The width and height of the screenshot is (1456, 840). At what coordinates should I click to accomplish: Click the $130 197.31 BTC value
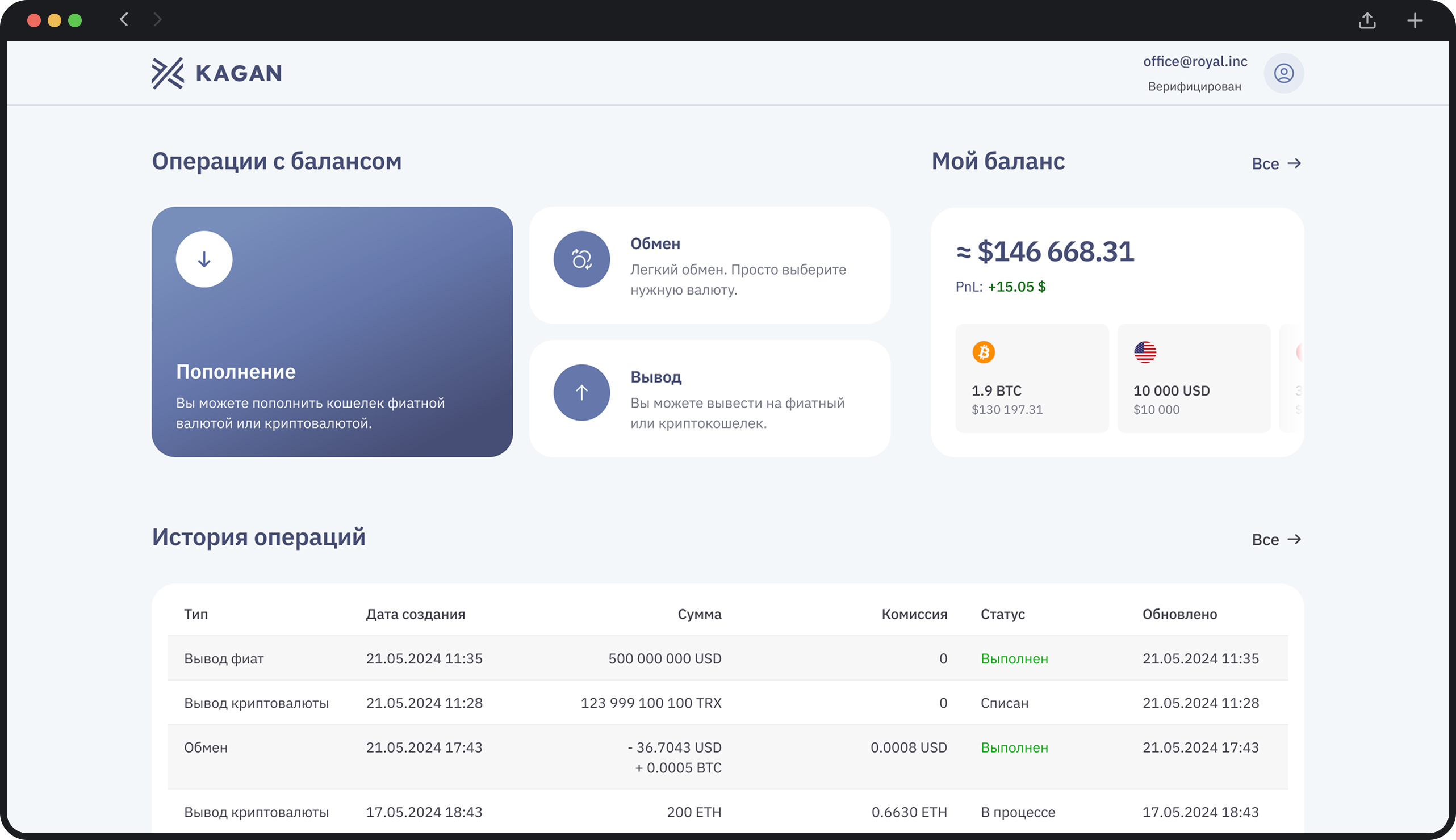1007,410
